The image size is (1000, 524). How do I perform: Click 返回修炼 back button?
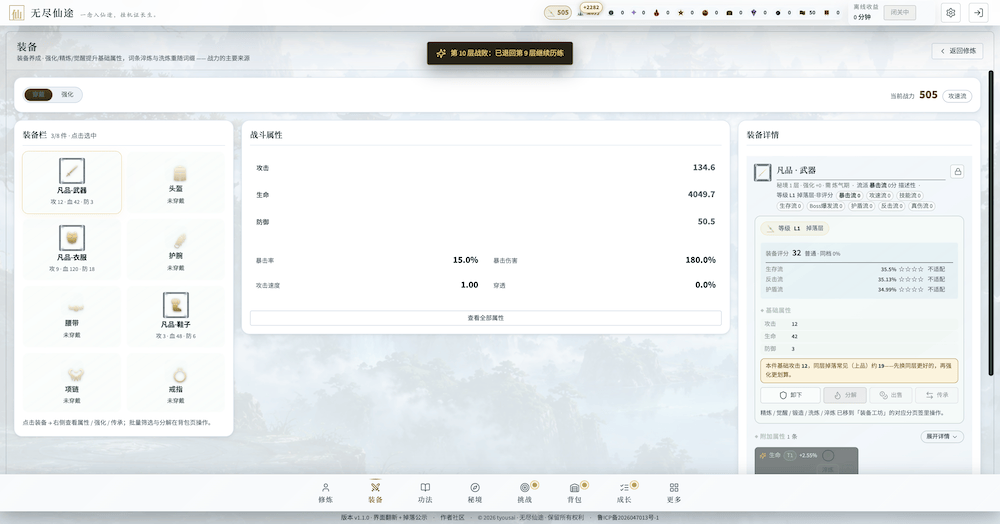[957, 50]
